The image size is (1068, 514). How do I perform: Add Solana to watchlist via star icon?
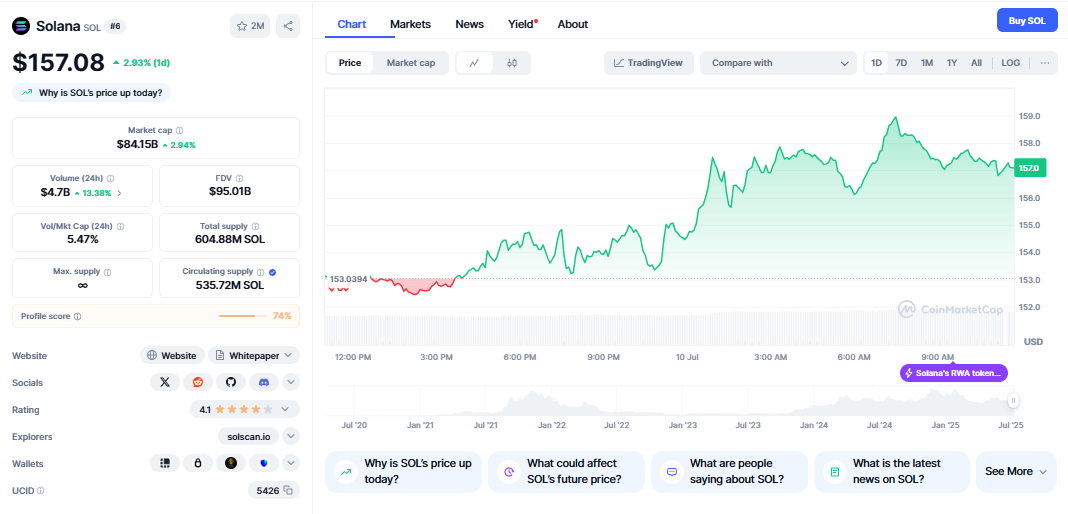click(250, 26)
